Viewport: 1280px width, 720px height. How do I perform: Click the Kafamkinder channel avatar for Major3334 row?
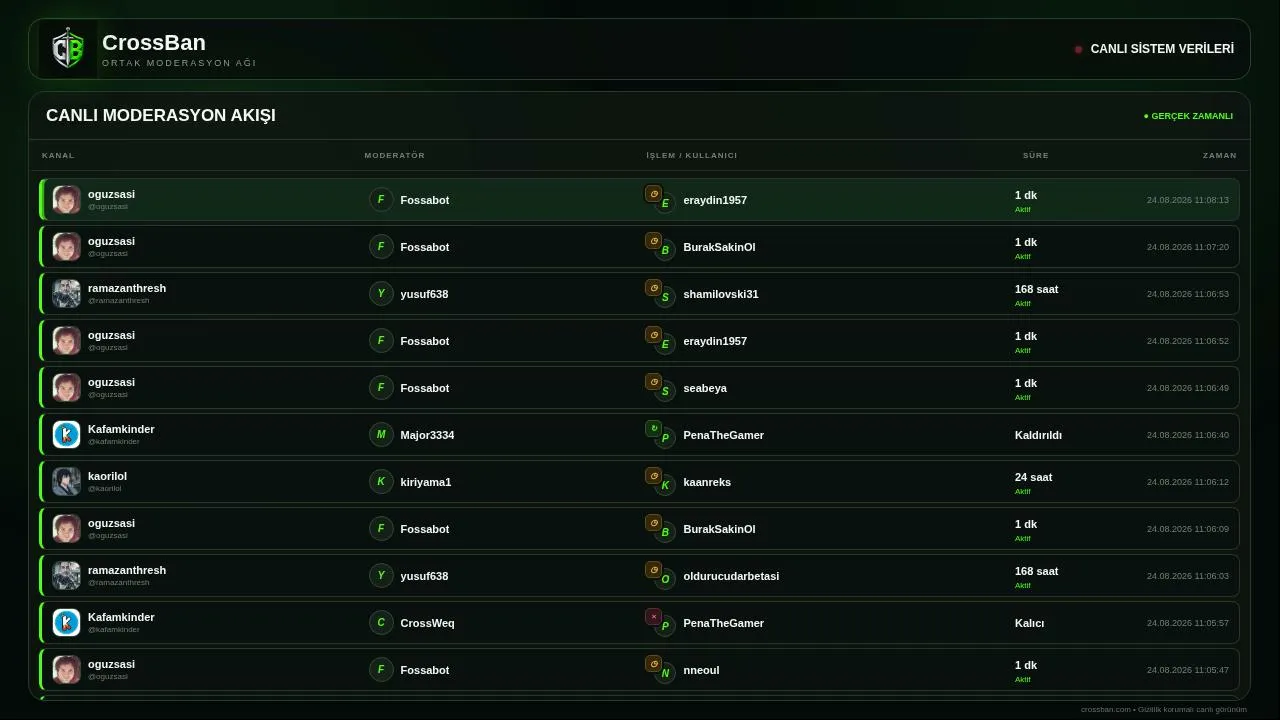click(66, 434)
